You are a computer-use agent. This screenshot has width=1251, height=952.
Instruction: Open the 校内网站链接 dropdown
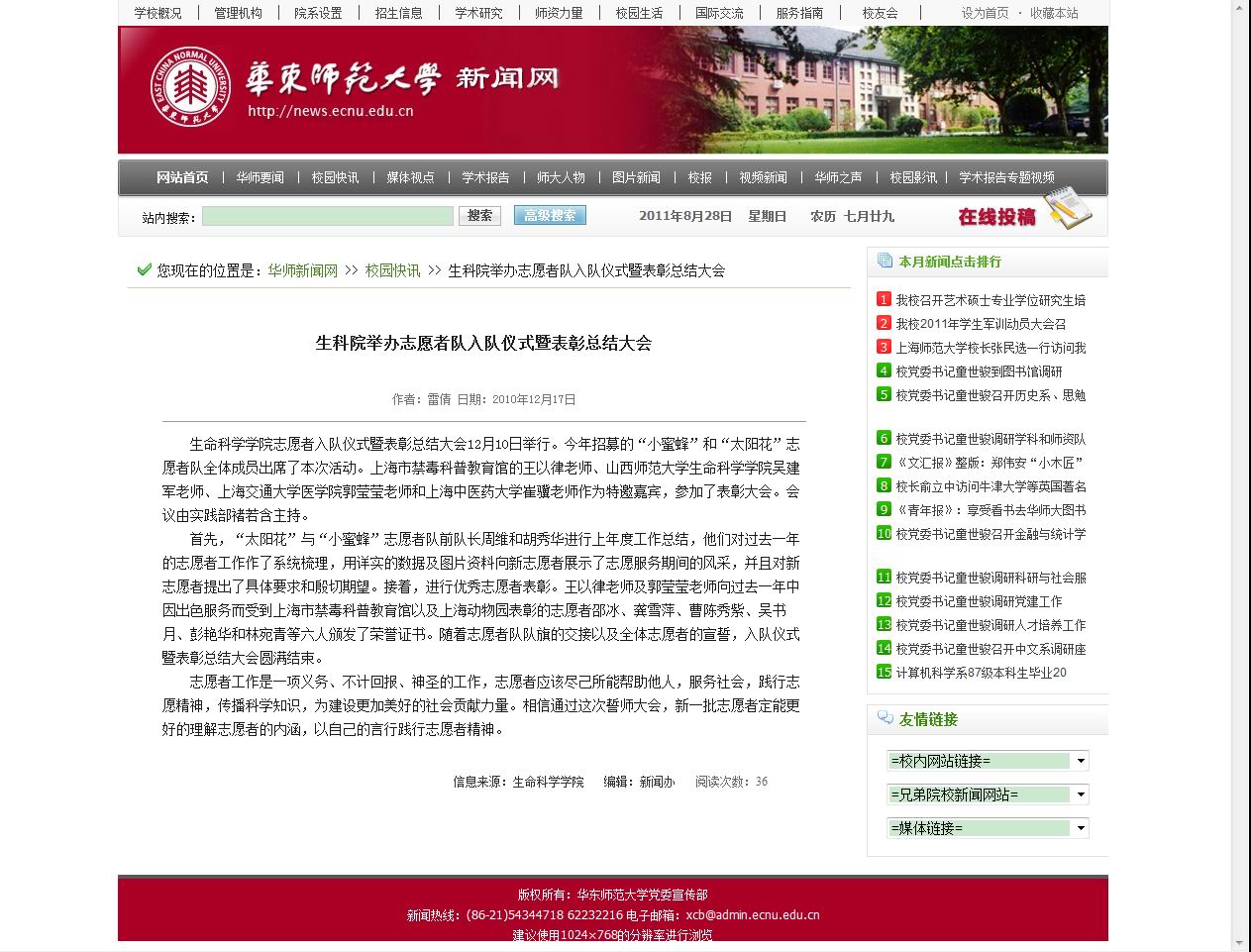click(x=988, y=761)
